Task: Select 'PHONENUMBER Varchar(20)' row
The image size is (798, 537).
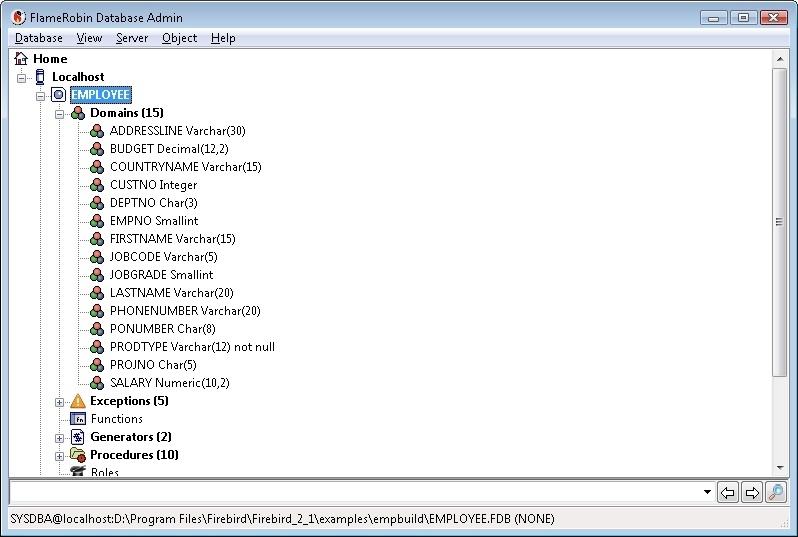Action: (x=185, y=311)
